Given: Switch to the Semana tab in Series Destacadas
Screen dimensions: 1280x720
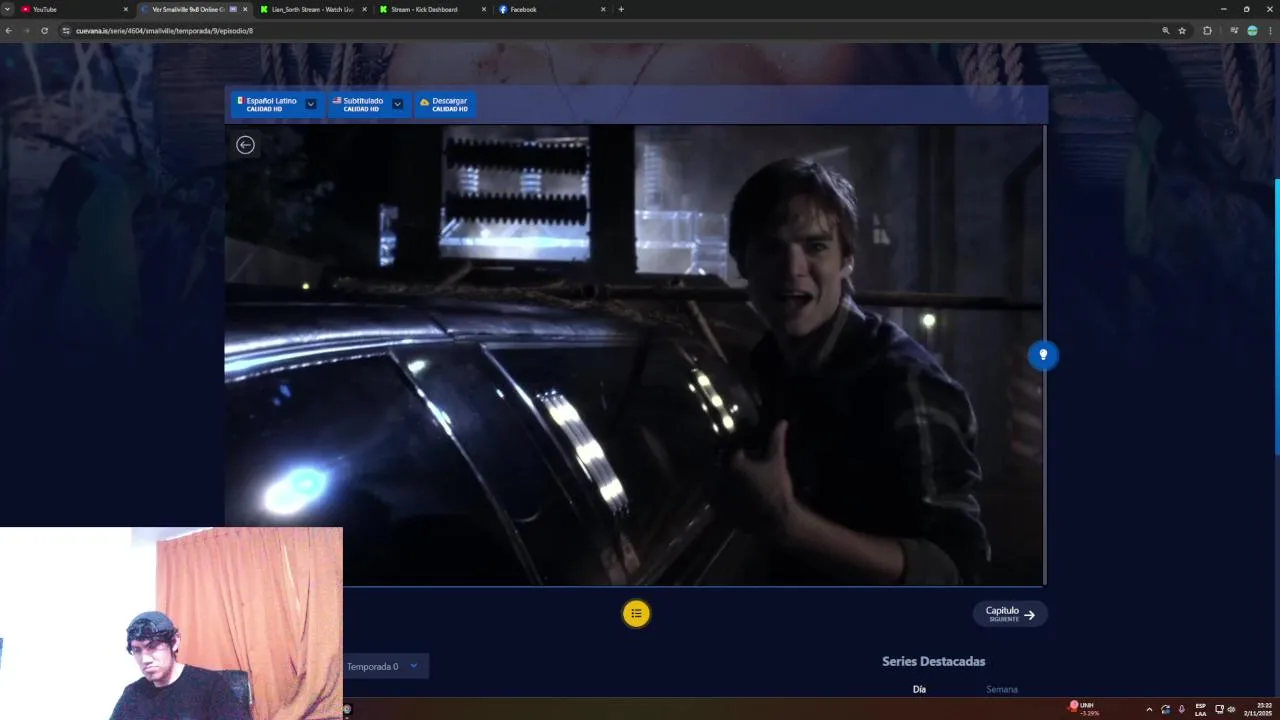Looking at the screenshot, I should [x=1002, y=689].
